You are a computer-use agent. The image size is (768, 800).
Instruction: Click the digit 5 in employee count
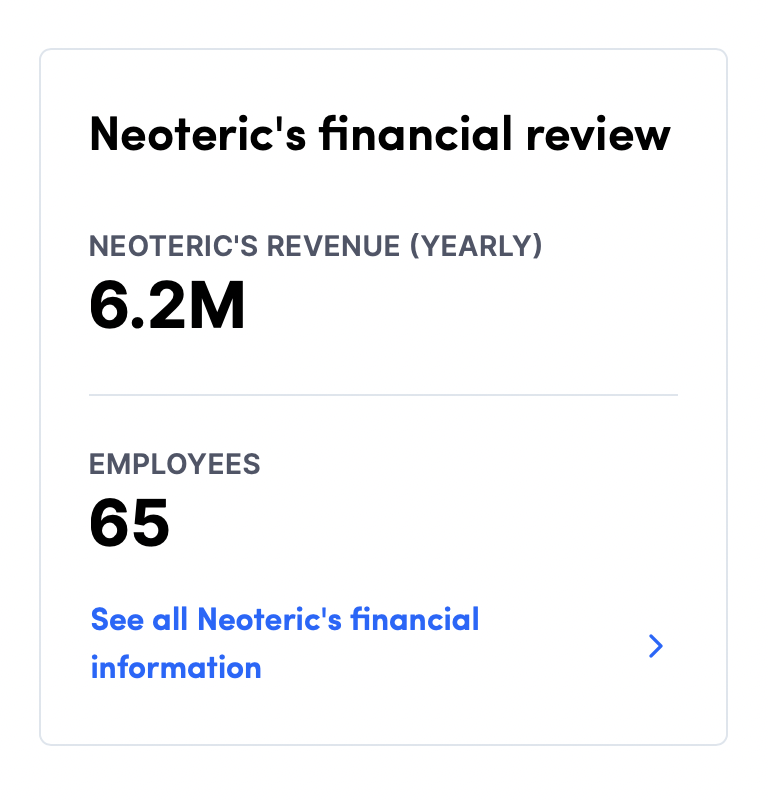150,522
